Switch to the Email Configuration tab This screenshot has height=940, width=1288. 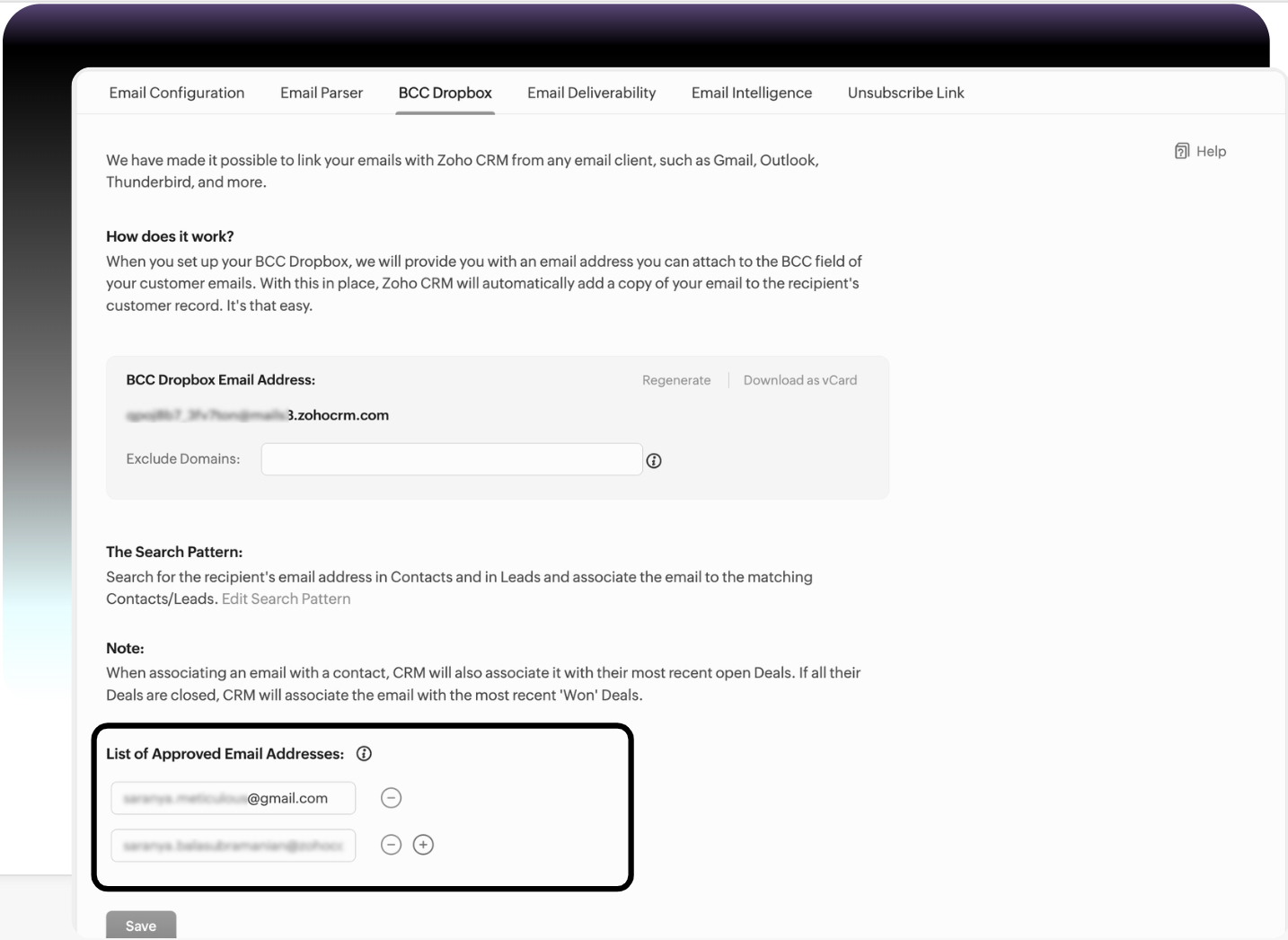pos(177,93)
